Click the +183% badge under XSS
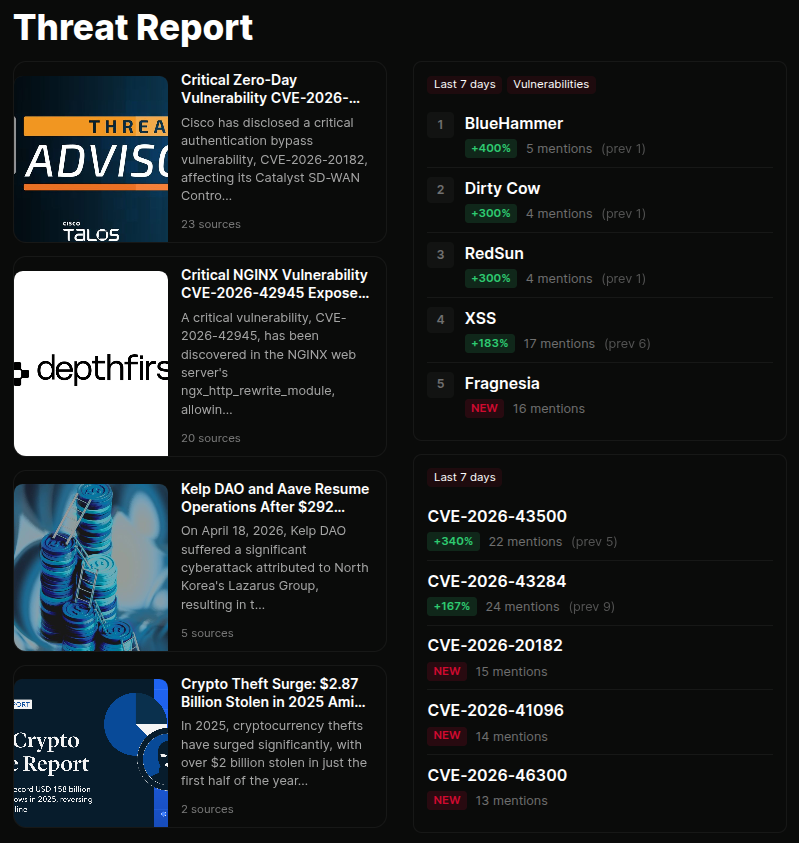 [490, 344]
